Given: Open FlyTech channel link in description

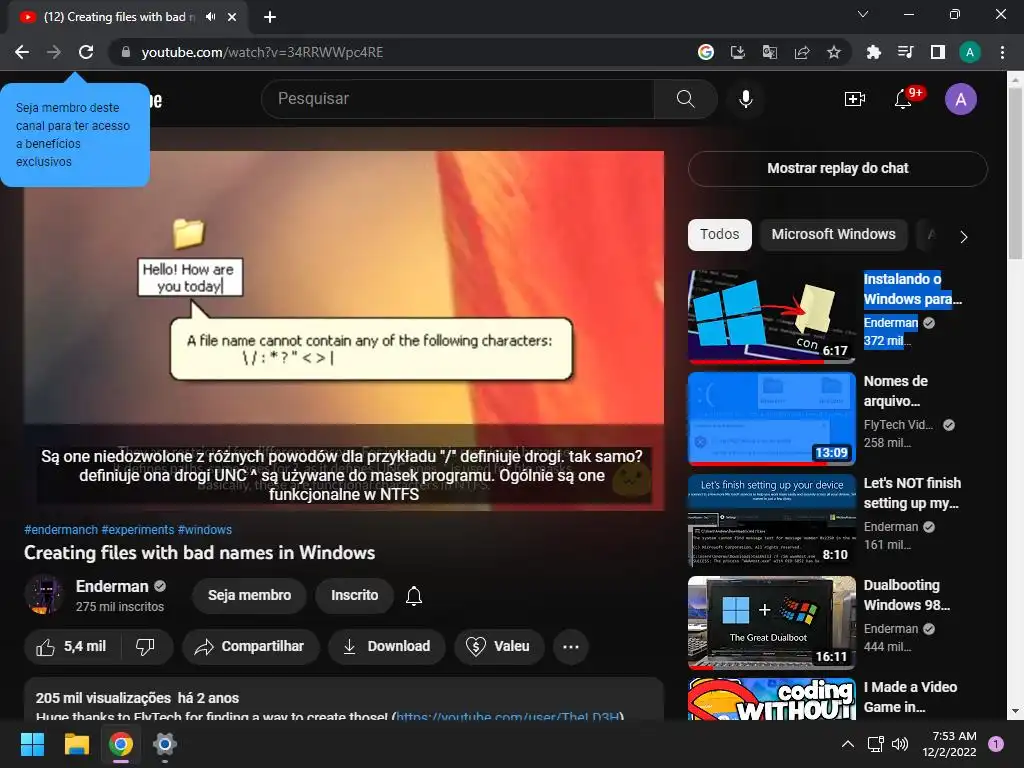Looking at the screenshot, I should click(507, 716).
